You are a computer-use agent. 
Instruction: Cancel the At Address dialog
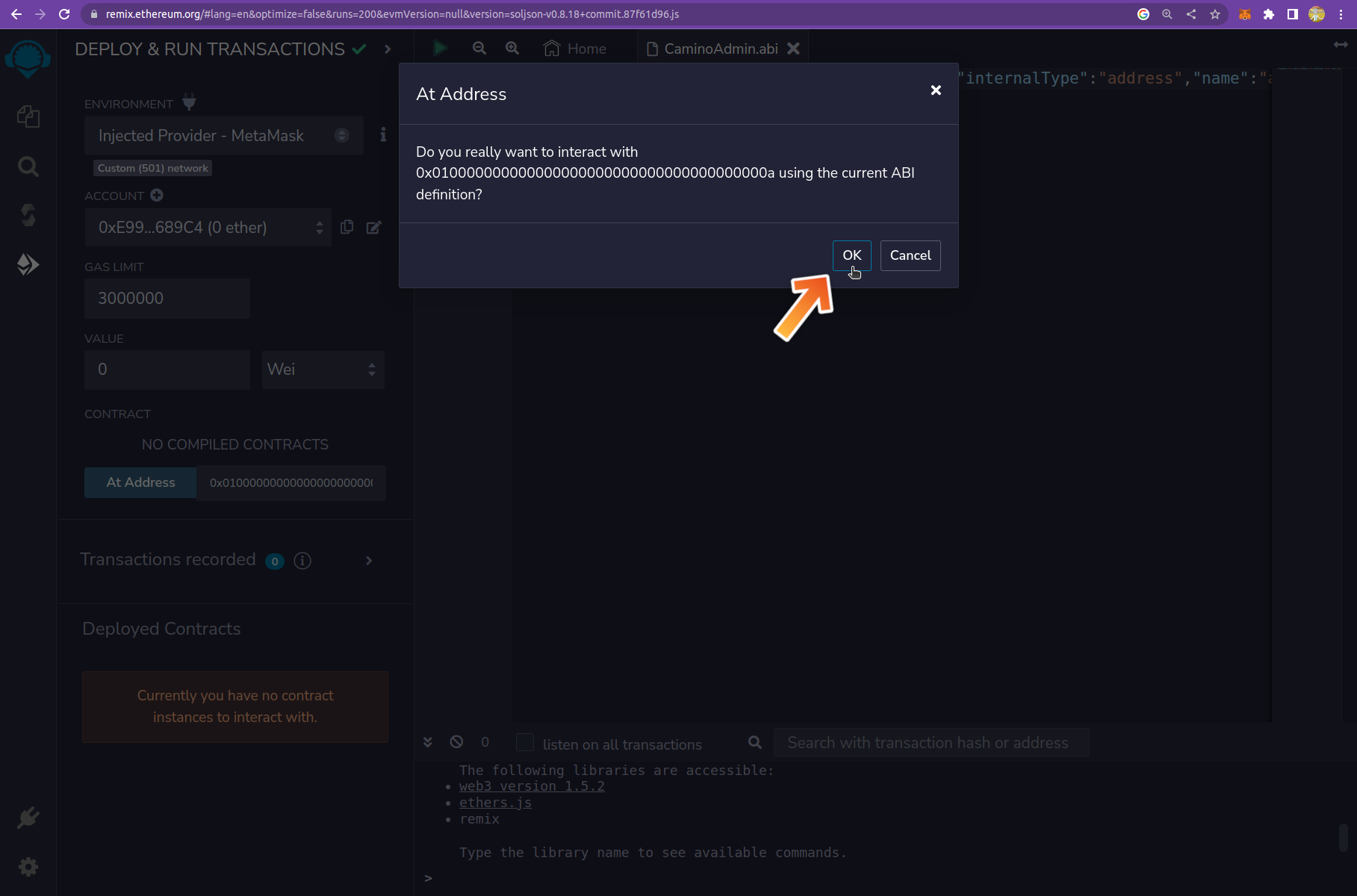[910, 255]
